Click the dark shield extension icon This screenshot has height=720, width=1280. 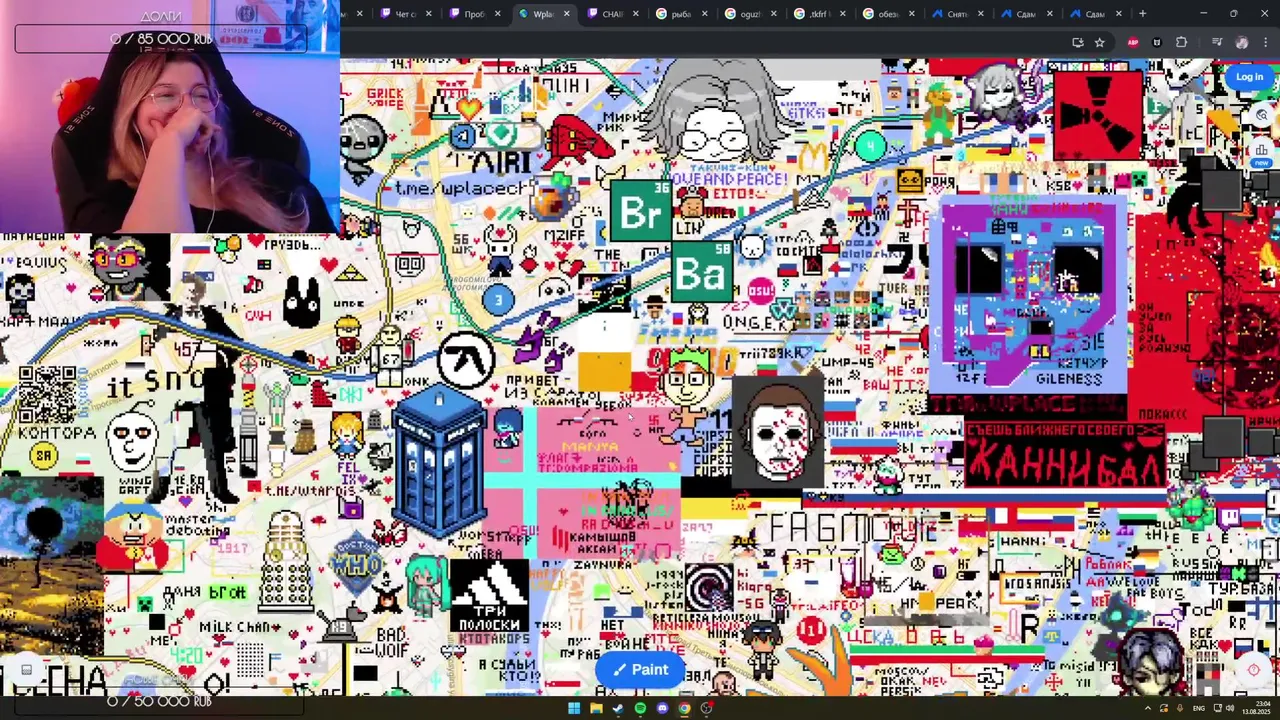[1157, 42]
